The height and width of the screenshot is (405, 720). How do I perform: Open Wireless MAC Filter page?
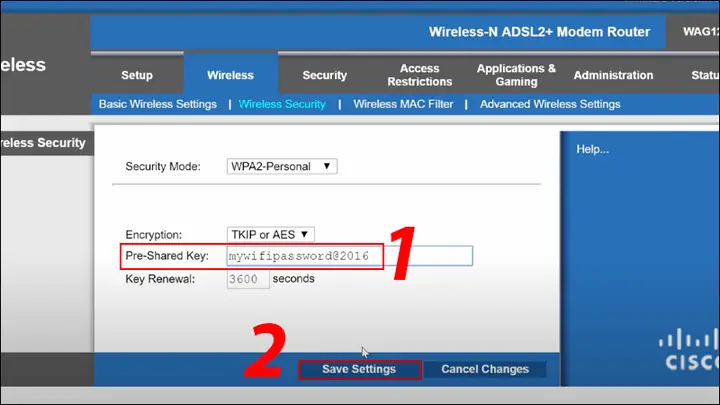point(403,104)
